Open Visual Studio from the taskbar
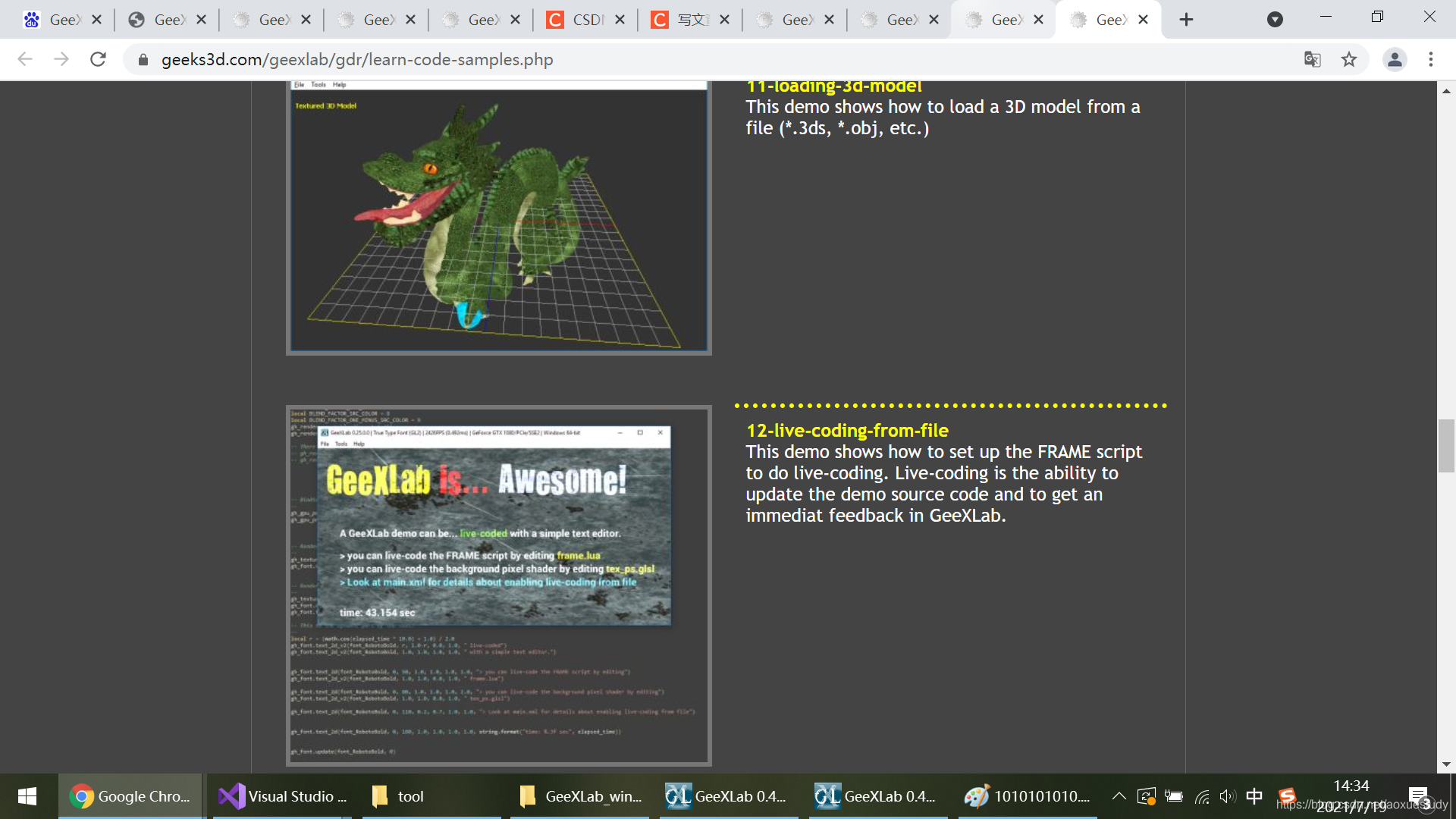The width and height of the screenshot is (1456, 819). [283, 796]
